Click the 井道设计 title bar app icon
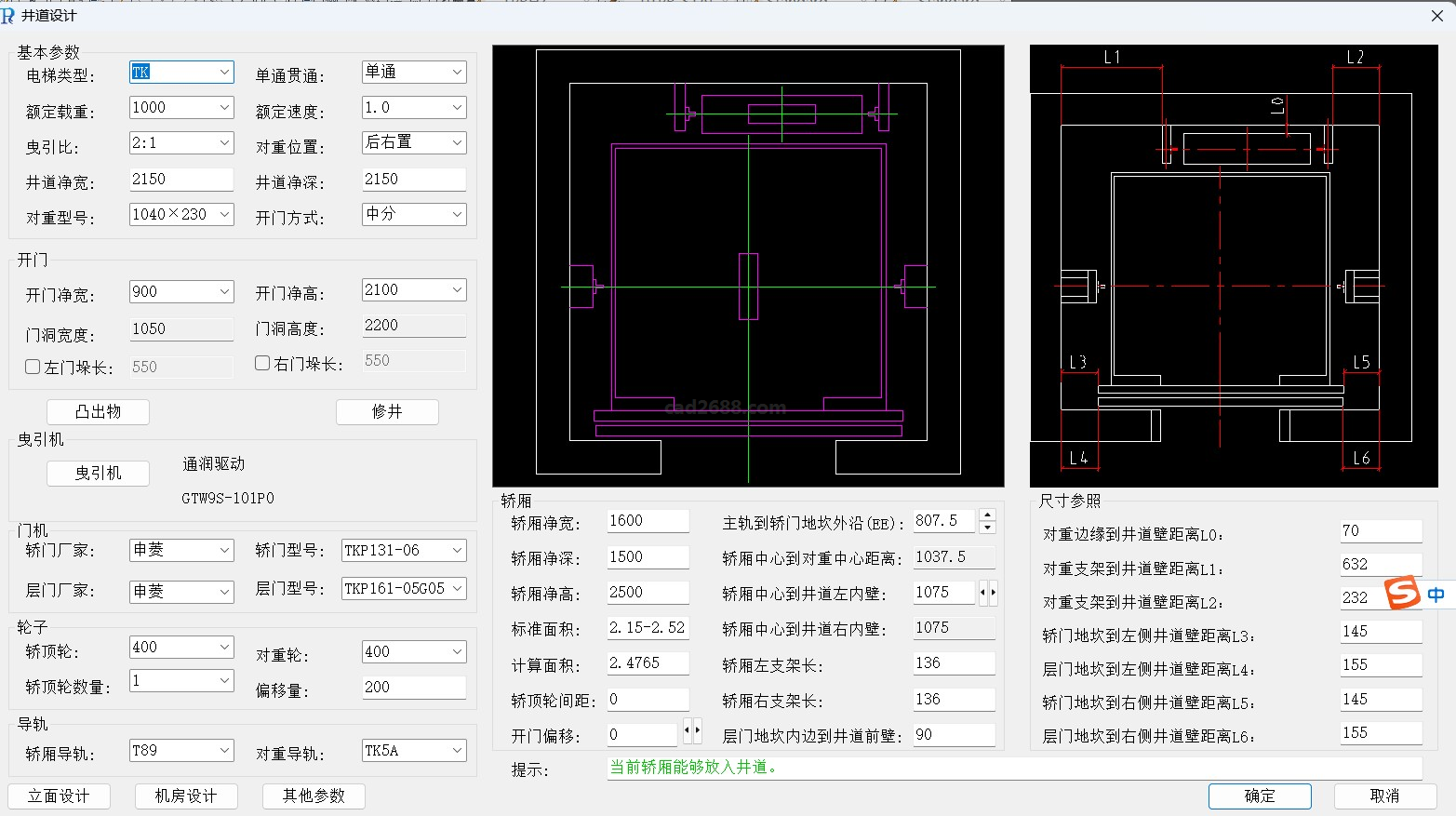The width and height of the screenshot is (1456, 816). tap(8, 16)
